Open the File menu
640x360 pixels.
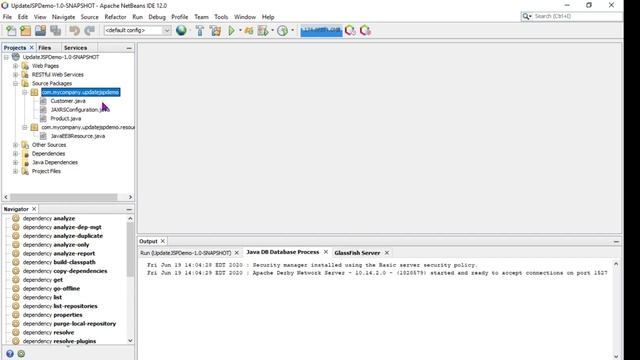[x=7, y=17]
